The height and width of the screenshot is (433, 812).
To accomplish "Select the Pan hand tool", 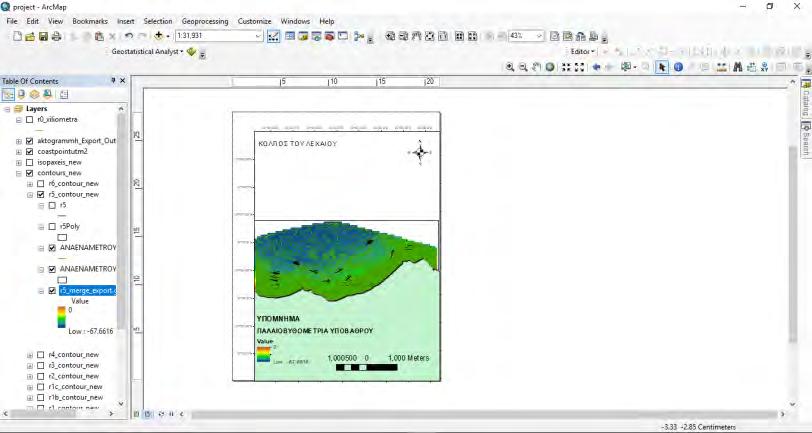I will tap(536, 67).
